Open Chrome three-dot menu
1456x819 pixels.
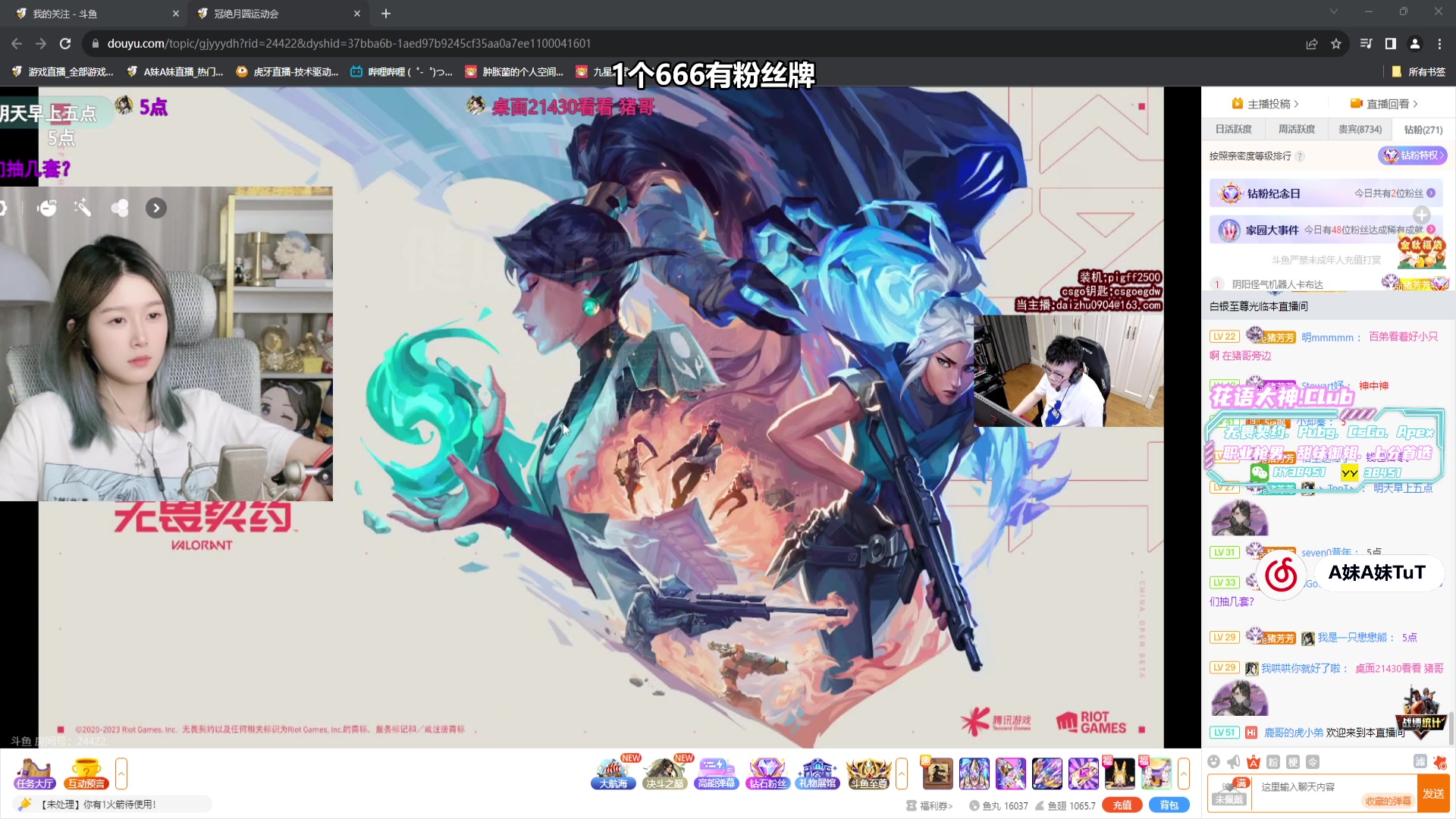[x=1439, y=44]
